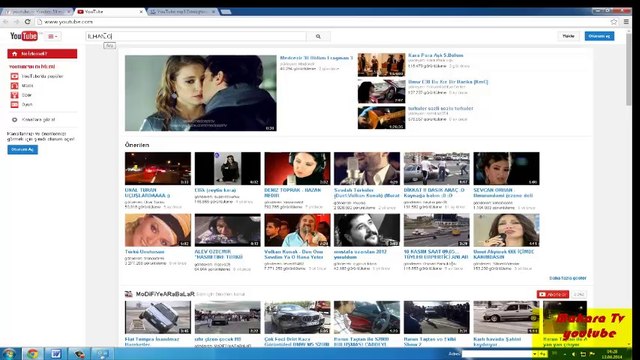Screen dimensions: 640x360
Task: Open the 'ALEV ÖZDEMİR' video thumbnail
Action: pyautogui.click(x=227, y=230)
